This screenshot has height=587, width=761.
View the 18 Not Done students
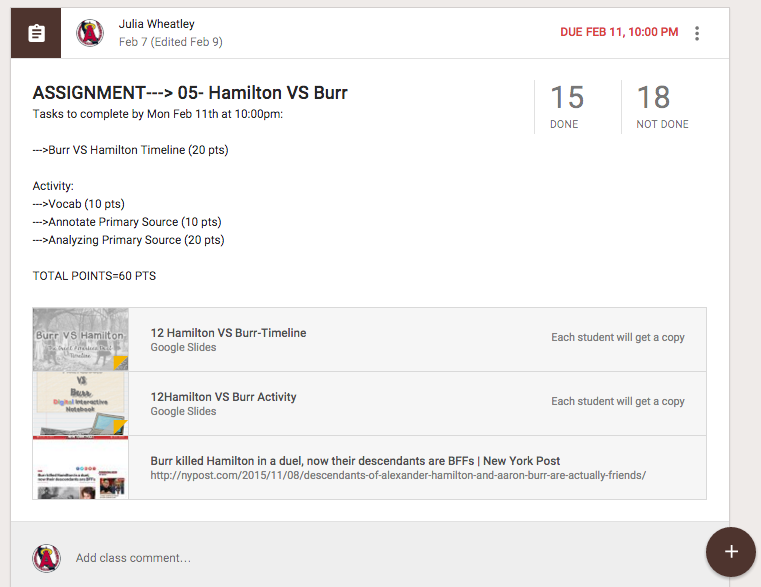[x=662, y=106]
